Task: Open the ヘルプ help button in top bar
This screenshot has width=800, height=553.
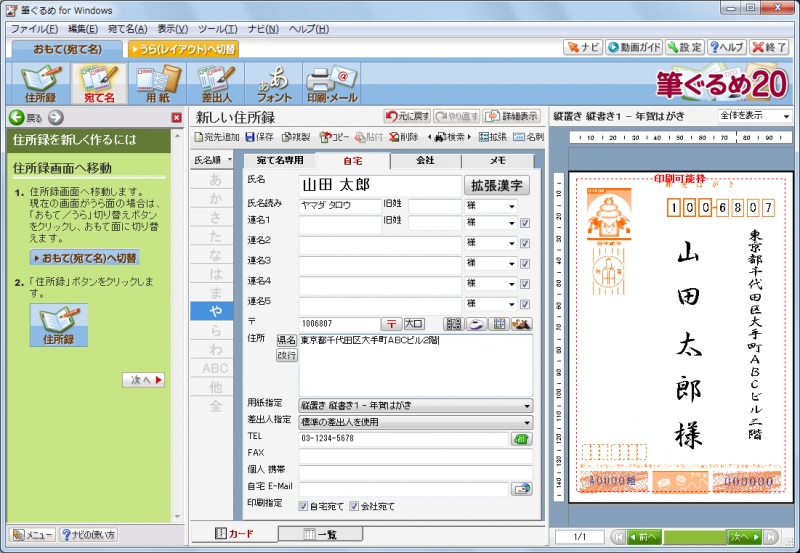Action: point(727,47)
